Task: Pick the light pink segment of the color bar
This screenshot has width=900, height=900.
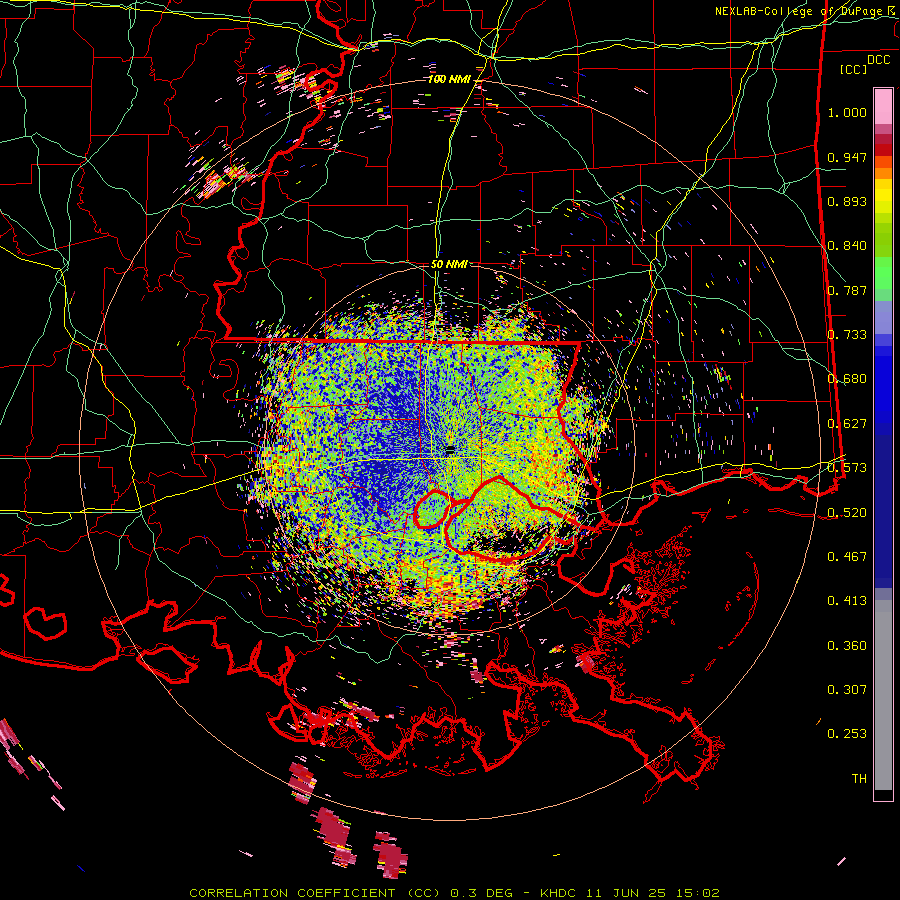Action: pos(883,106)
